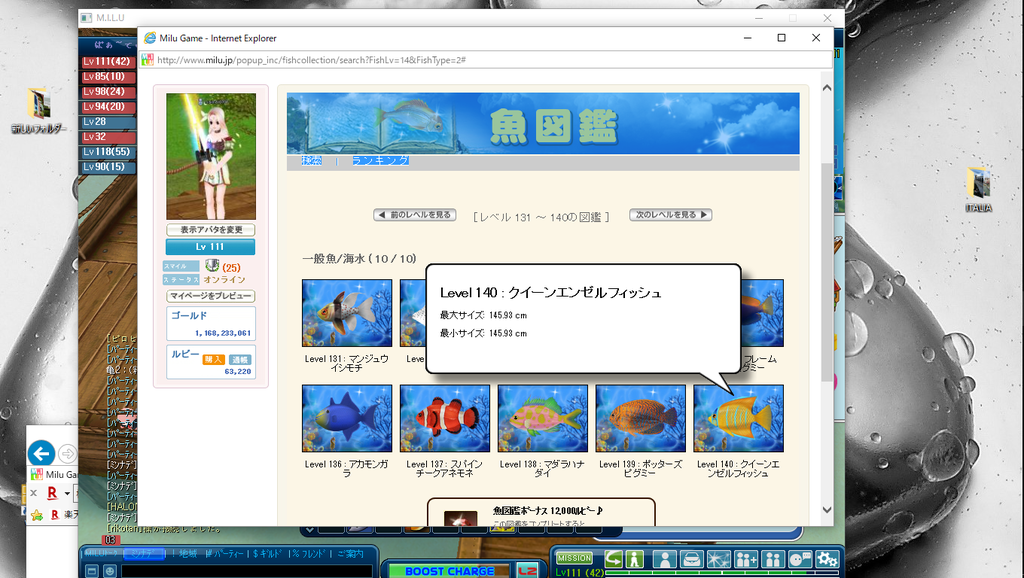Viewport: 1024px width, 578px height.
Task: Open the inventory bag icon
Action: (x=691, y=559)
